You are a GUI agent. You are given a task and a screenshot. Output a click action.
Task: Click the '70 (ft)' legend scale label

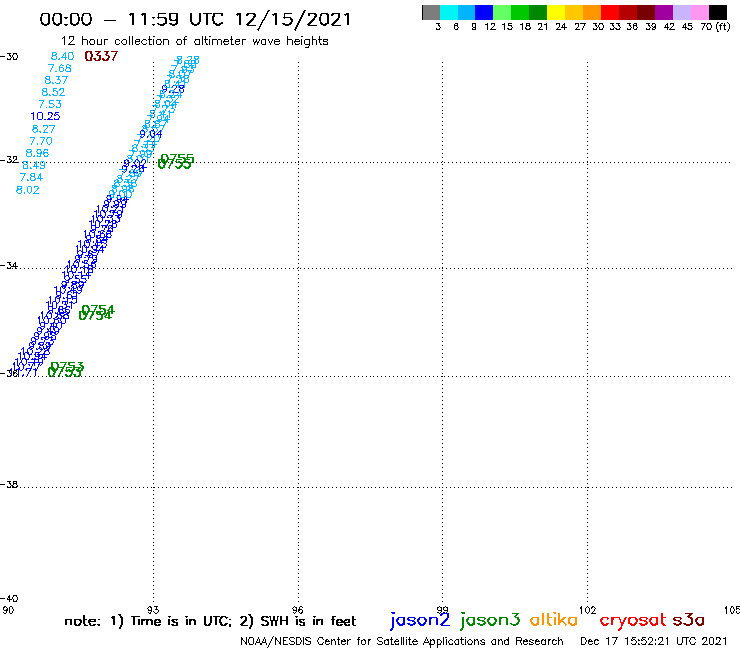point(715,27)
